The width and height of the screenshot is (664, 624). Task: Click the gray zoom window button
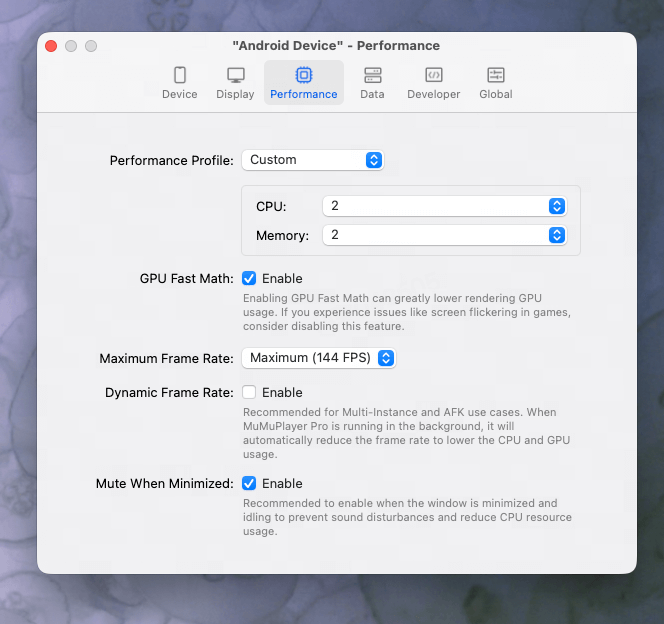tap(91, 46)
